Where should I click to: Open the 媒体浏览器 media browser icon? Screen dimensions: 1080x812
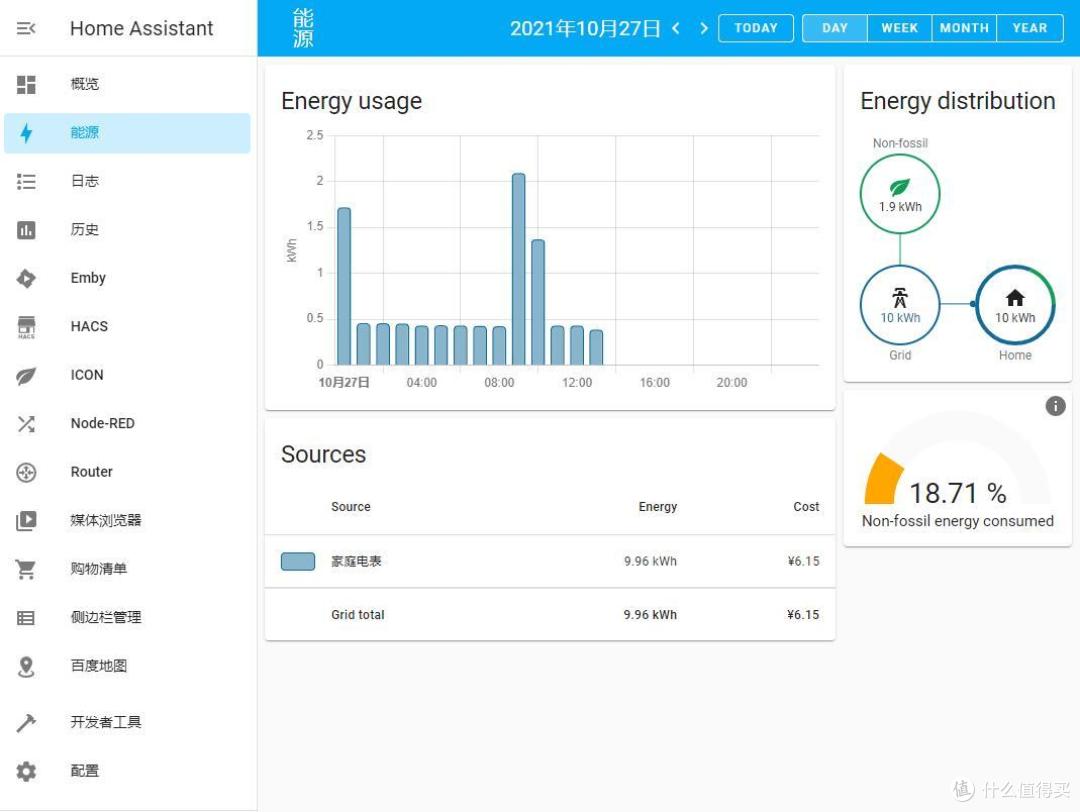pos(26,521)
